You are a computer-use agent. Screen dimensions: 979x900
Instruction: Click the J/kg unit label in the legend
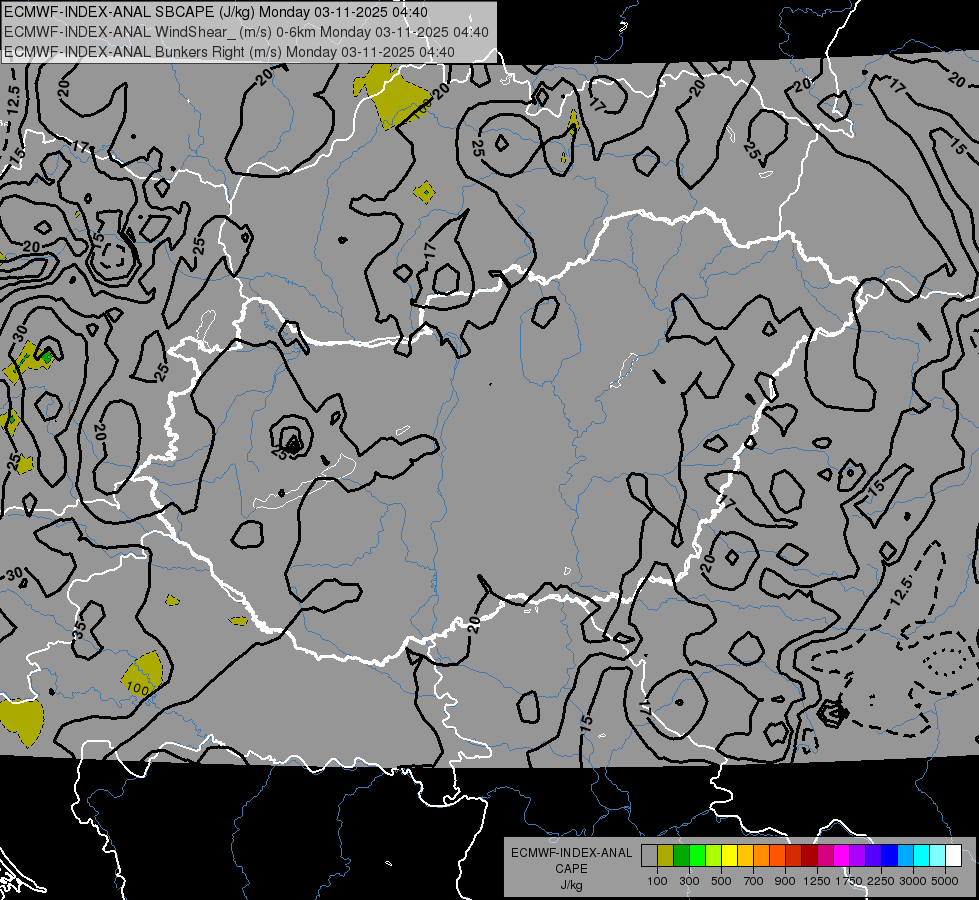pos(571,885)
